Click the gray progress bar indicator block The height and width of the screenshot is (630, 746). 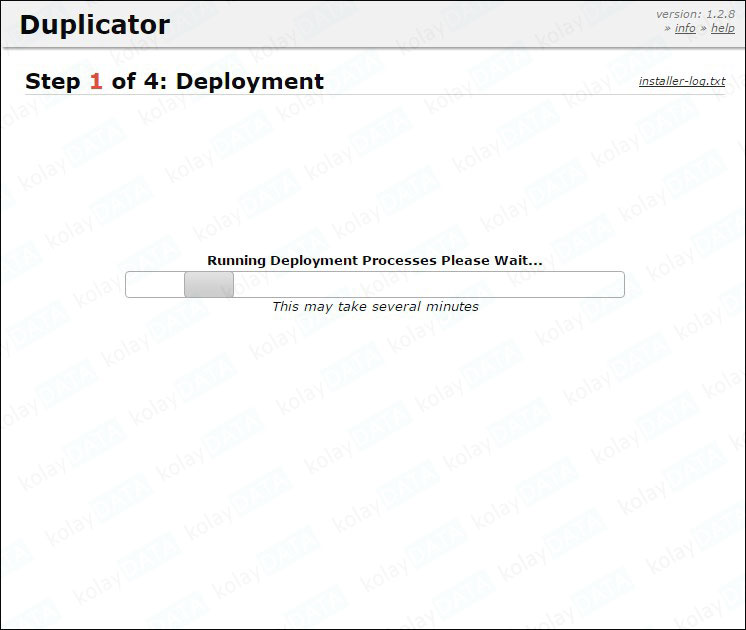209,285
